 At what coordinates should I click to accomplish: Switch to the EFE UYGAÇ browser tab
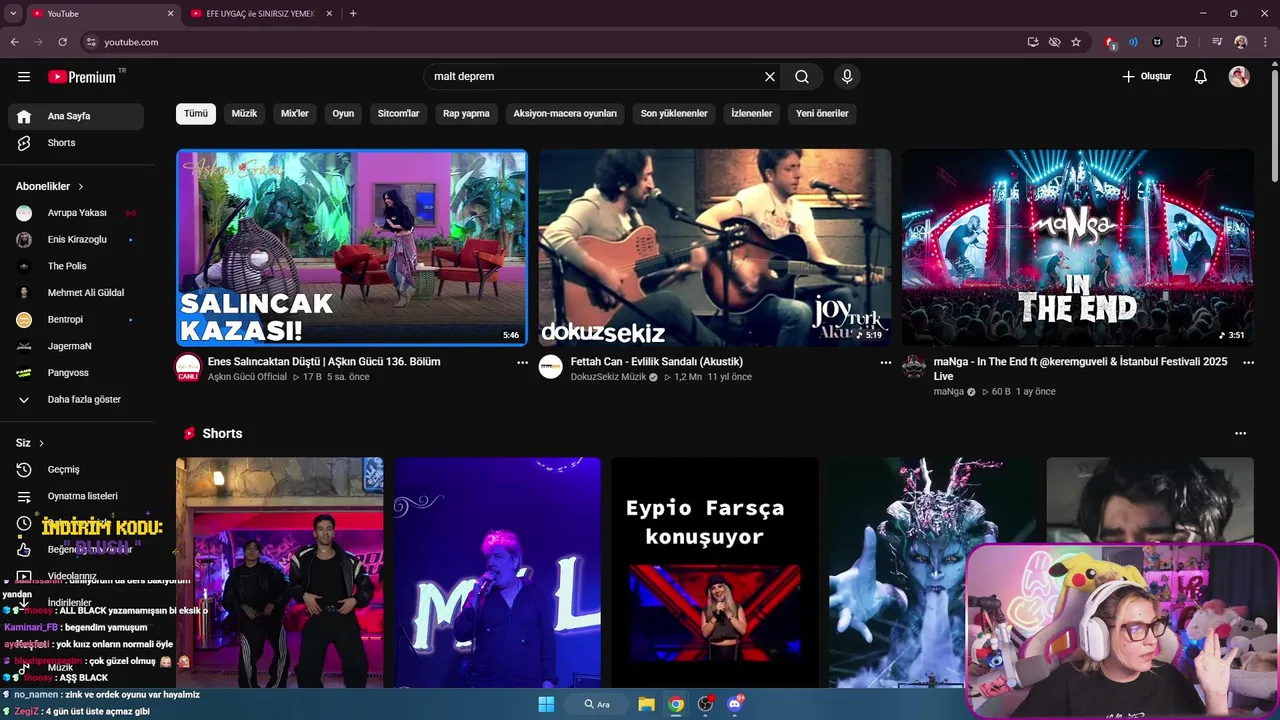pyautogui.click(x=260, y=14)
